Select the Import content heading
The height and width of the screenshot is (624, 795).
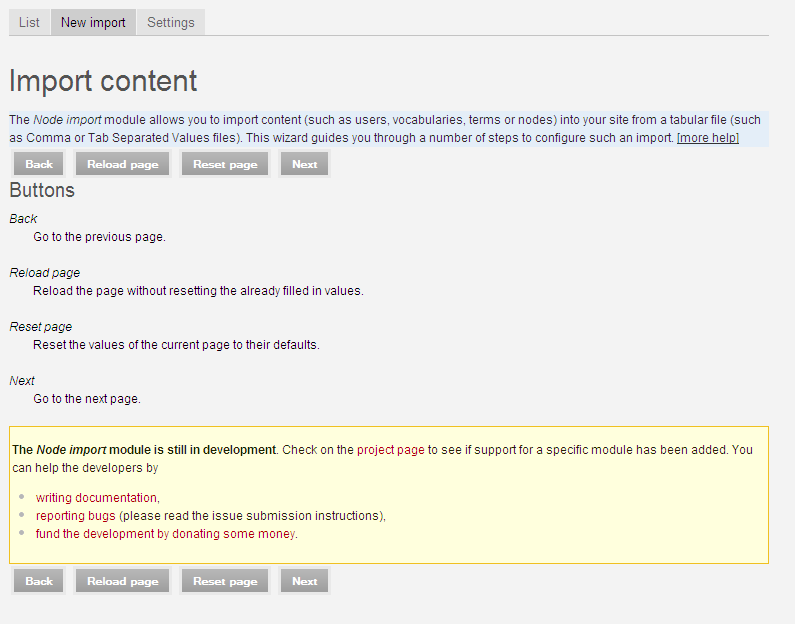[103, 81]
